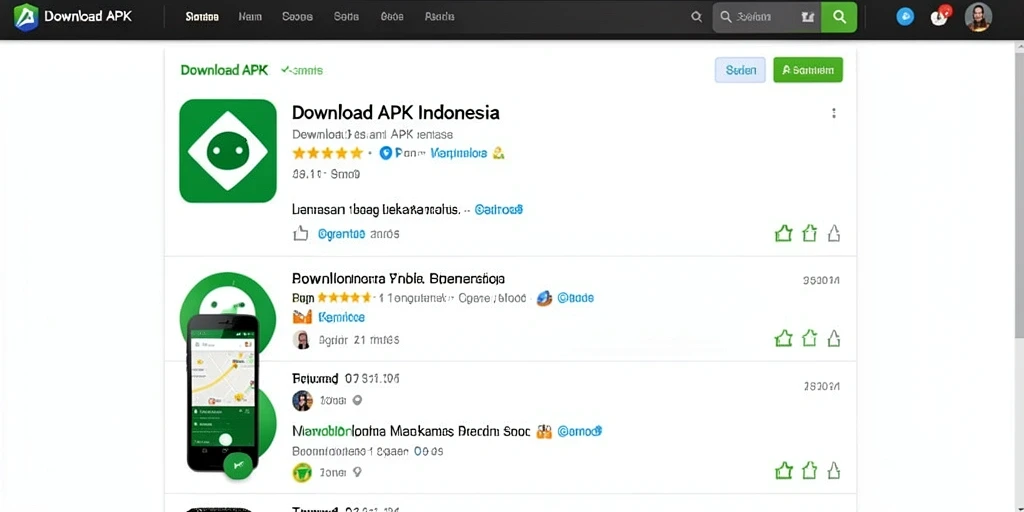Click the yellow-green person icon after the blue link
The width and height of the screenshot is (1024, 512).
click(498, 153)
